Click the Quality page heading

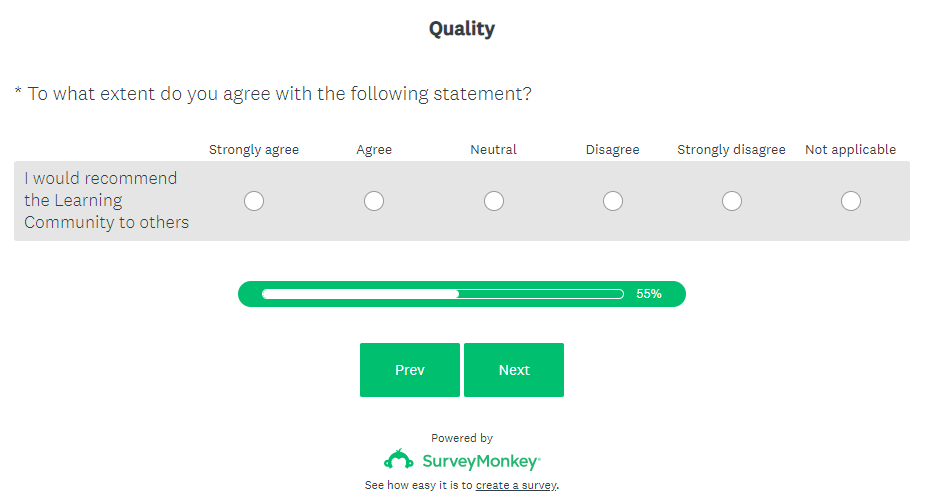(x=462, y=29)
